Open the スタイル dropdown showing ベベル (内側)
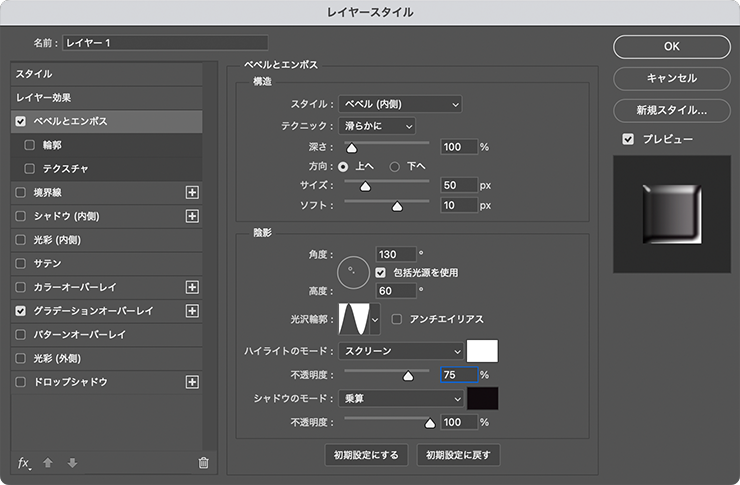This screenshot has width=740, height=485. point(400,104)
